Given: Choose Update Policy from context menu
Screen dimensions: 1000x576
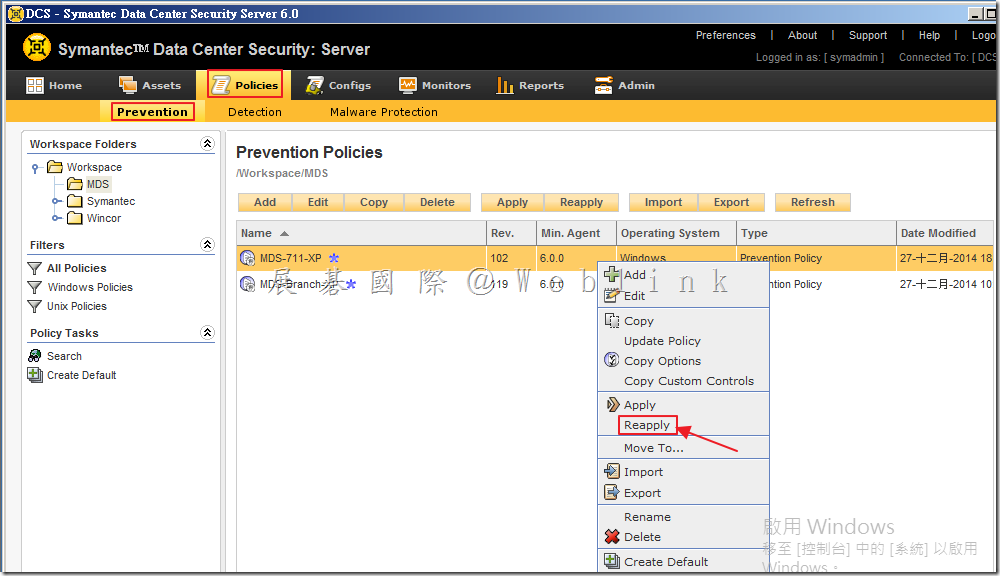Looking at the screenshot, I should [662, 341].
